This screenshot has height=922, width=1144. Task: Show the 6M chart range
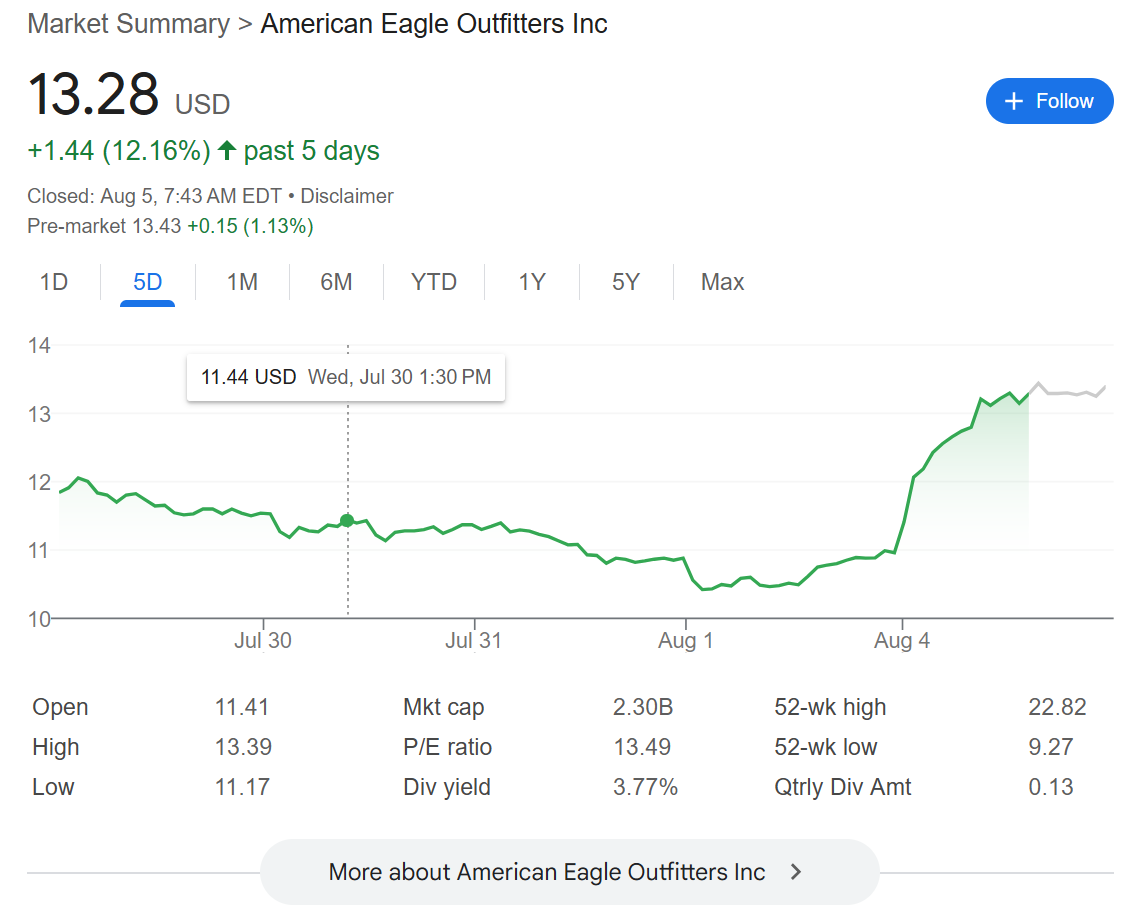(336, 282)
